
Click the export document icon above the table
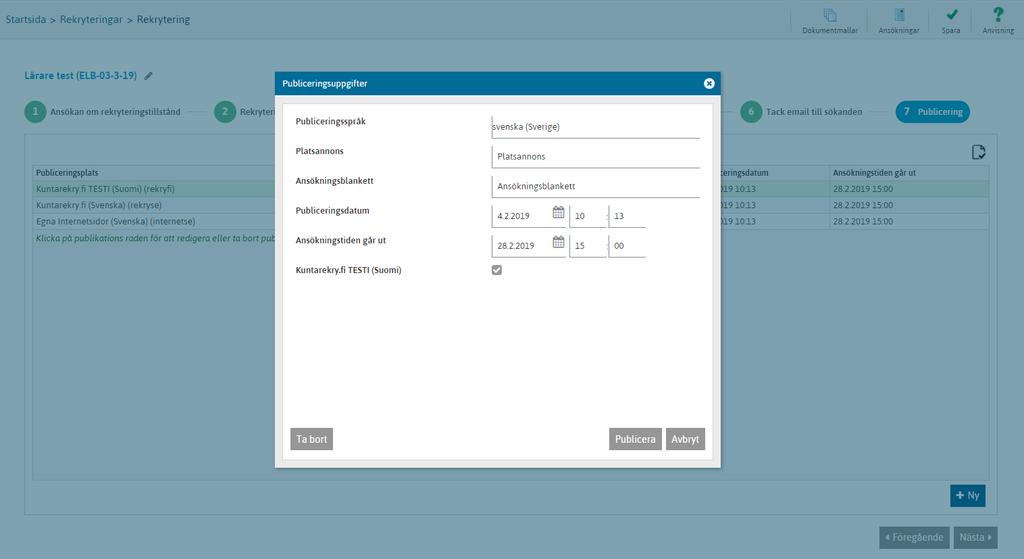point(978,152)
